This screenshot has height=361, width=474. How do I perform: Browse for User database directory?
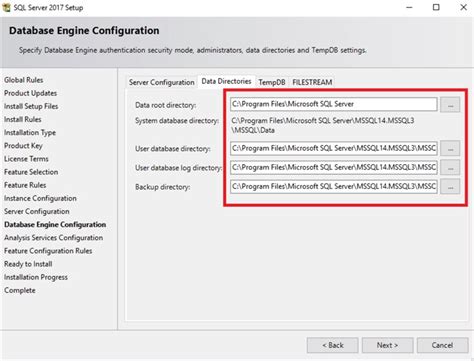click(450, 149)
